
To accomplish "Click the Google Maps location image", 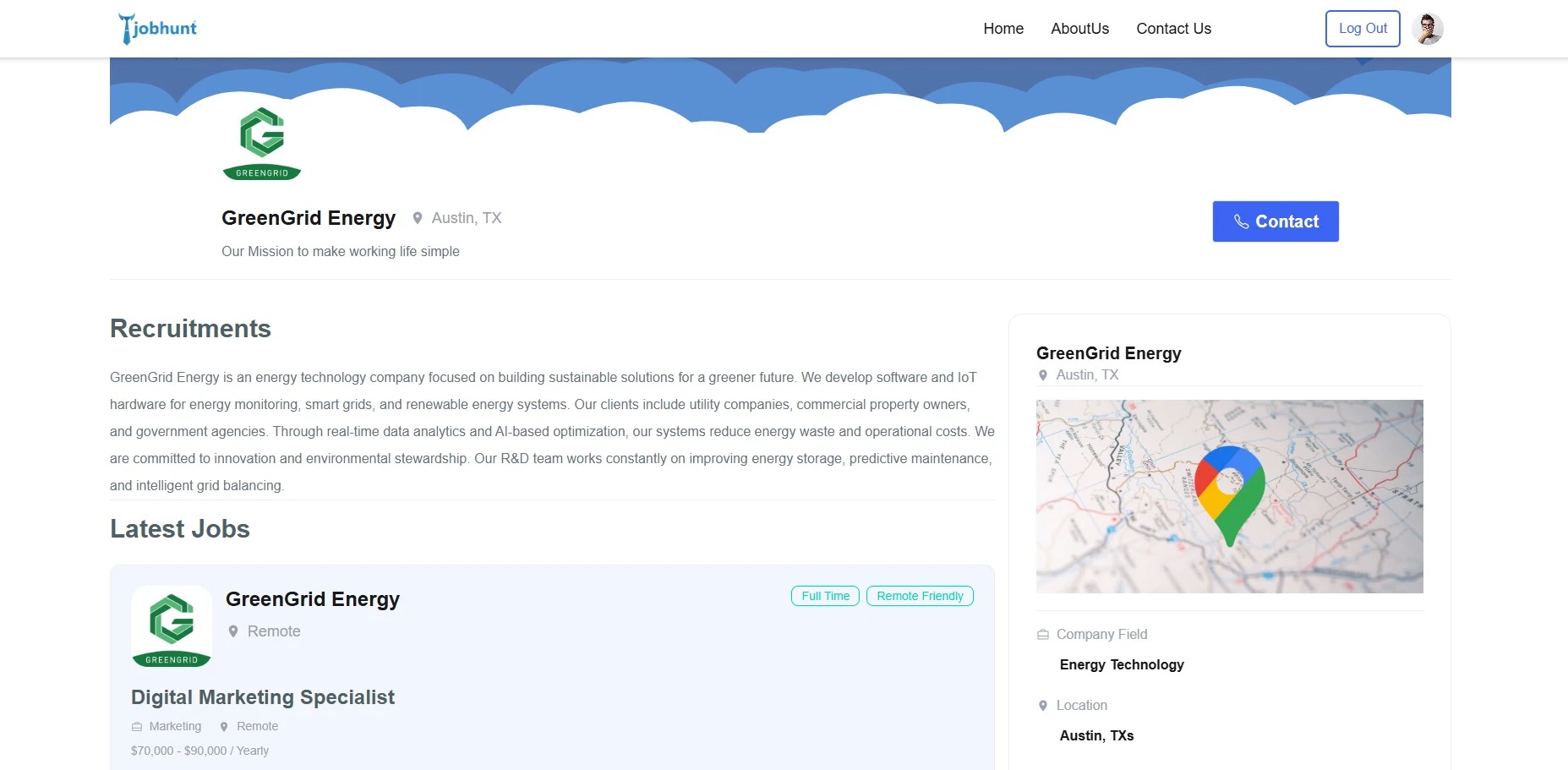I will 1229,496.
